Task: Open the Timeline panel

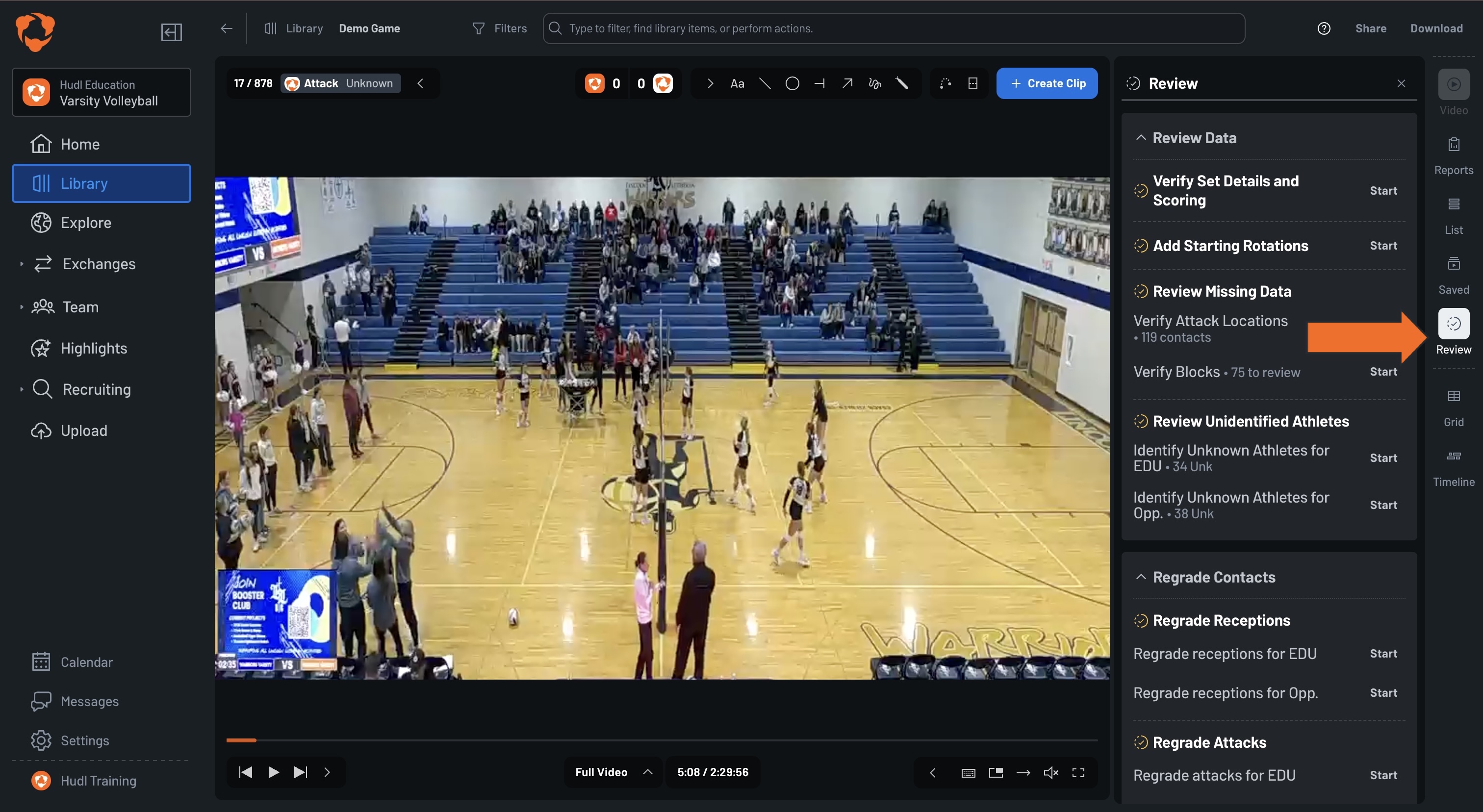Action: pyautogui.click(x=1453, y=467)
